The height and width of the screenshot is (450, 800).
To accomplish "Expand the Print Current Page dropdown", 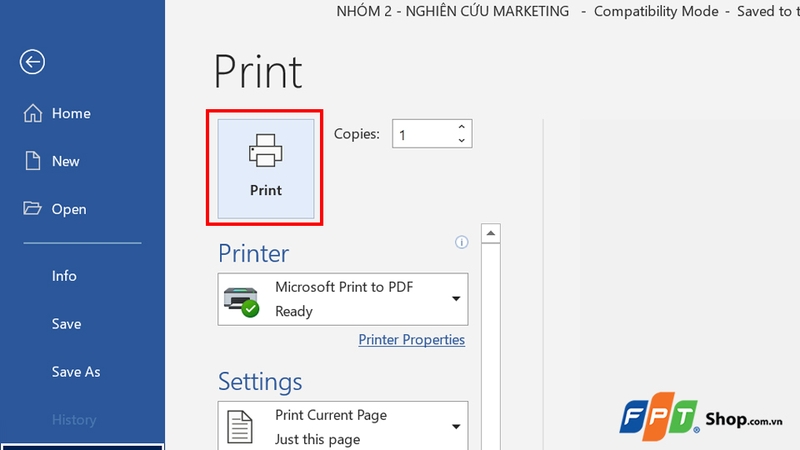I will (343, 426).
